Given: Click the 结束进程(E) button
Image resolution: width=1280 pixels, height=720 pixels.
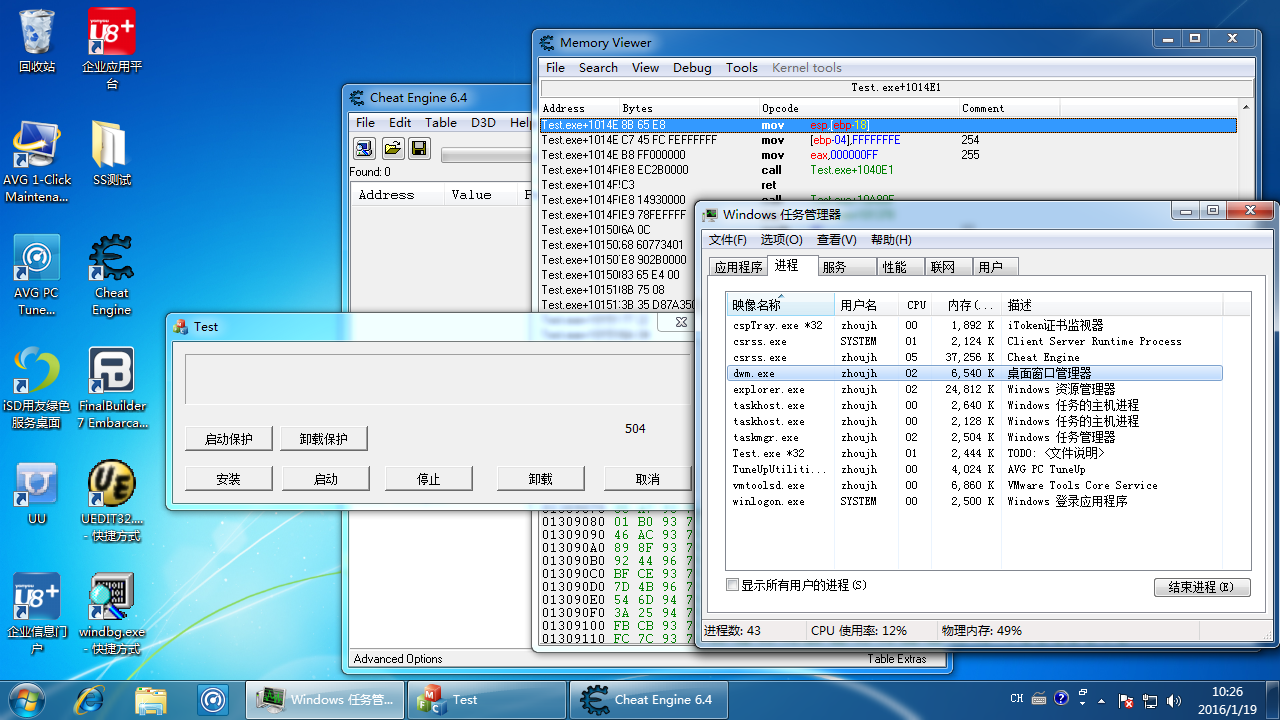Looking at the screenshot, I should coord(1202,587).
